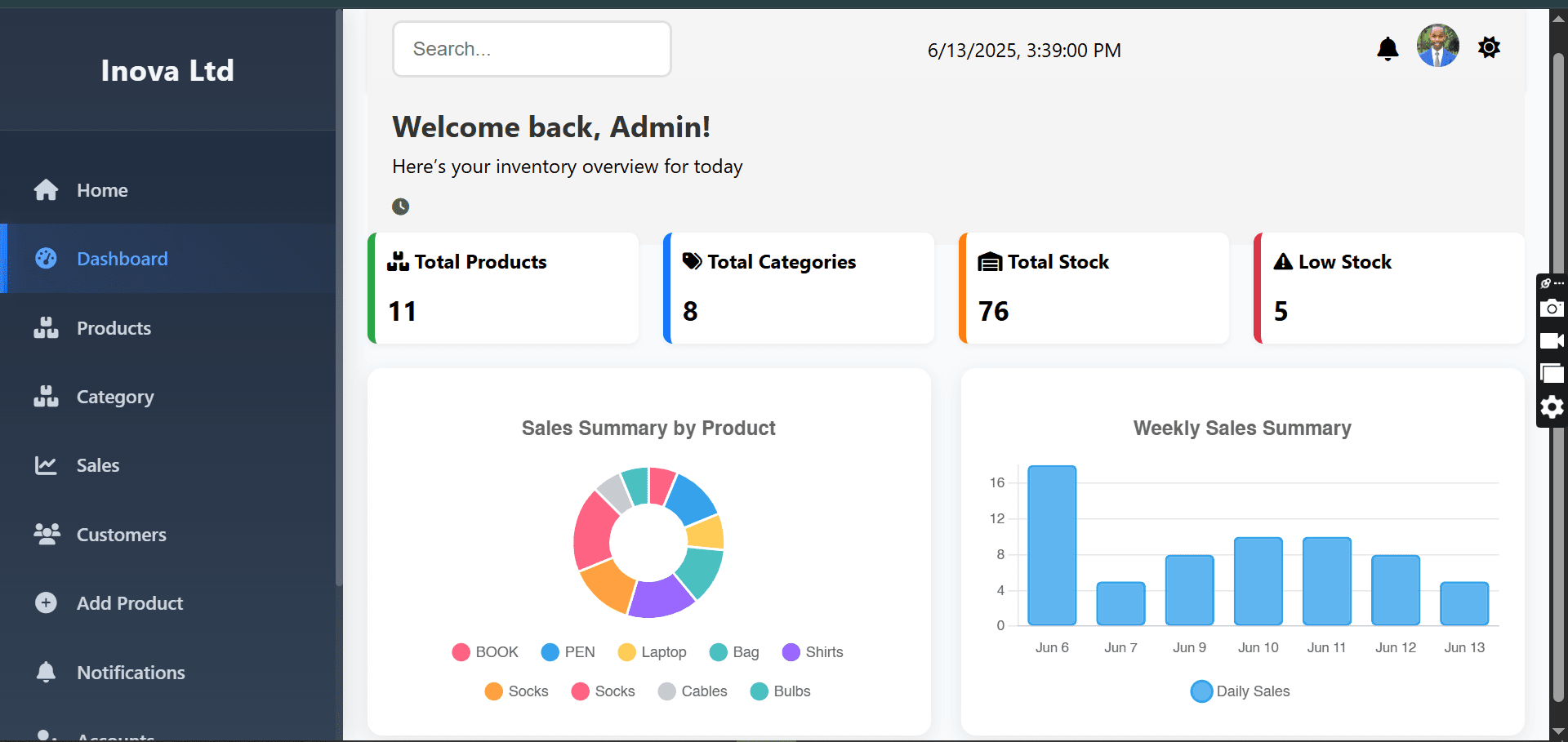Click the Category boxes icon in sidebar
Viewport: 1568px width, 742px height.
tap(46, 396)
